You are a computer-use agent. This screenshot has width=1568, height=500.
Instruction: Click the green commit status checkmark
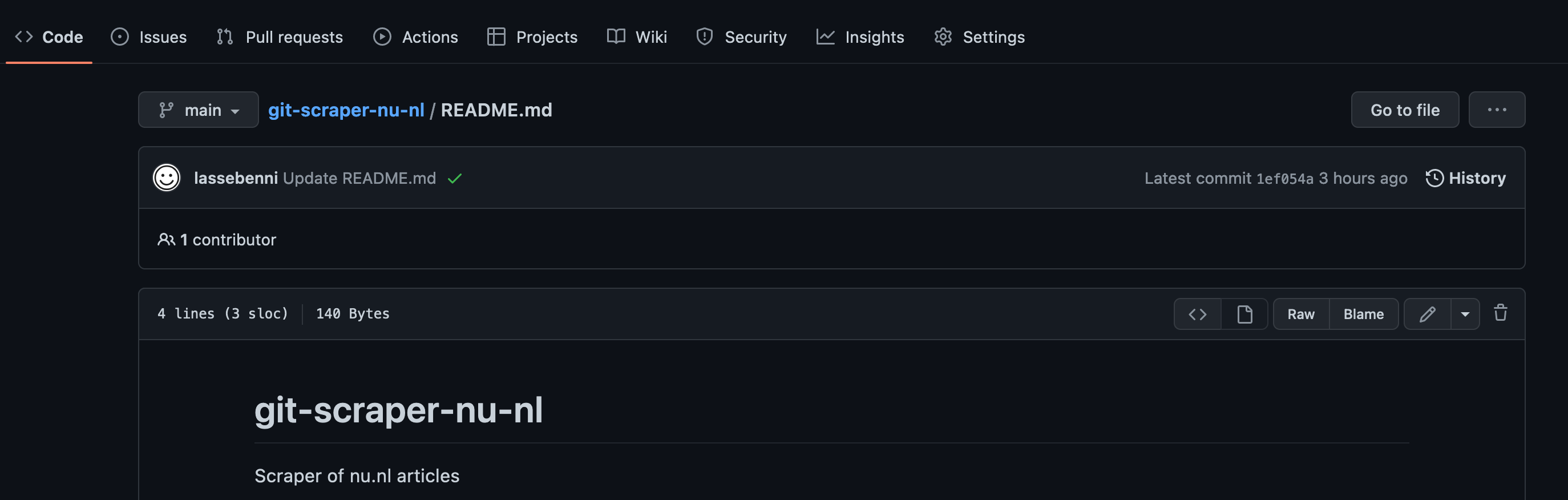pos(455,179)
